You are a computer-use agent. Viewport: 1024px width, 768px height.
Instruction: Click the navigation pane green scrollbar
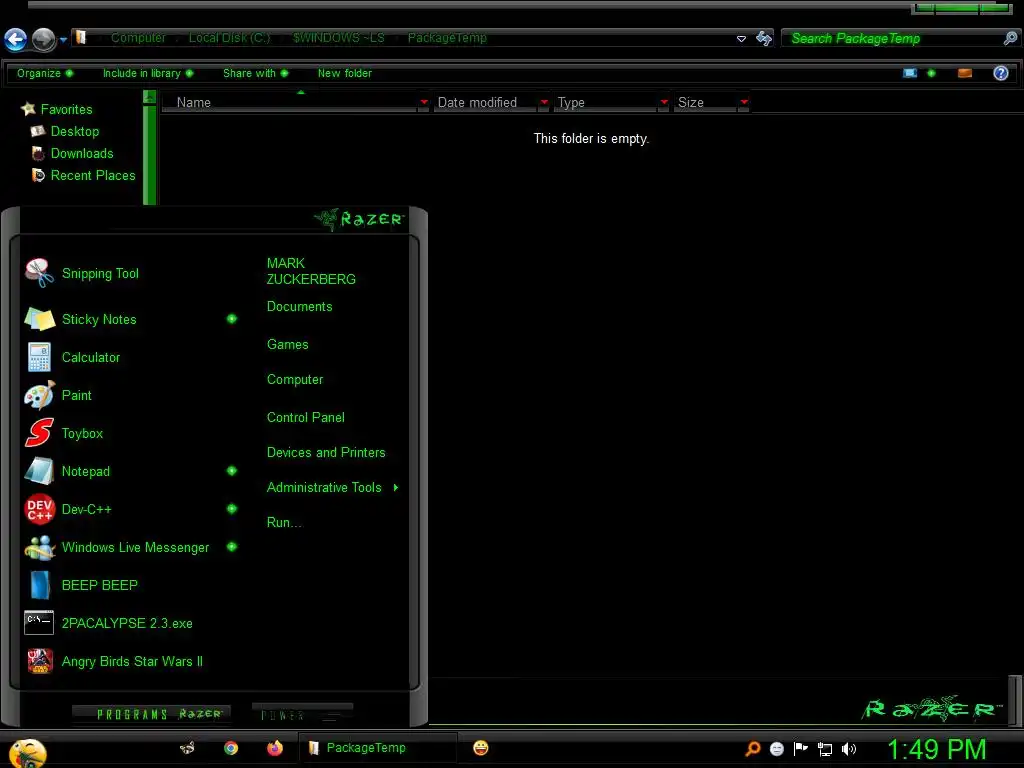[x=150, y=155]
